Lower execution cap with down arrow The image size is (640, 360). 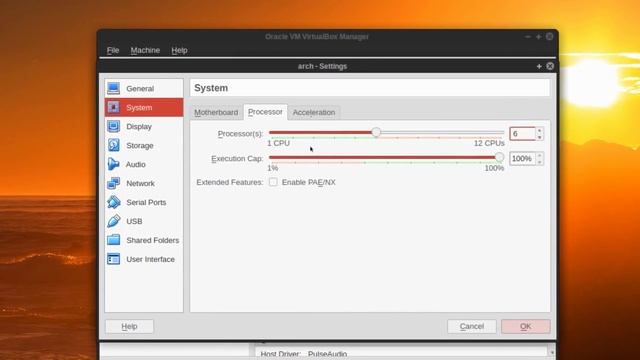(539, 162)
